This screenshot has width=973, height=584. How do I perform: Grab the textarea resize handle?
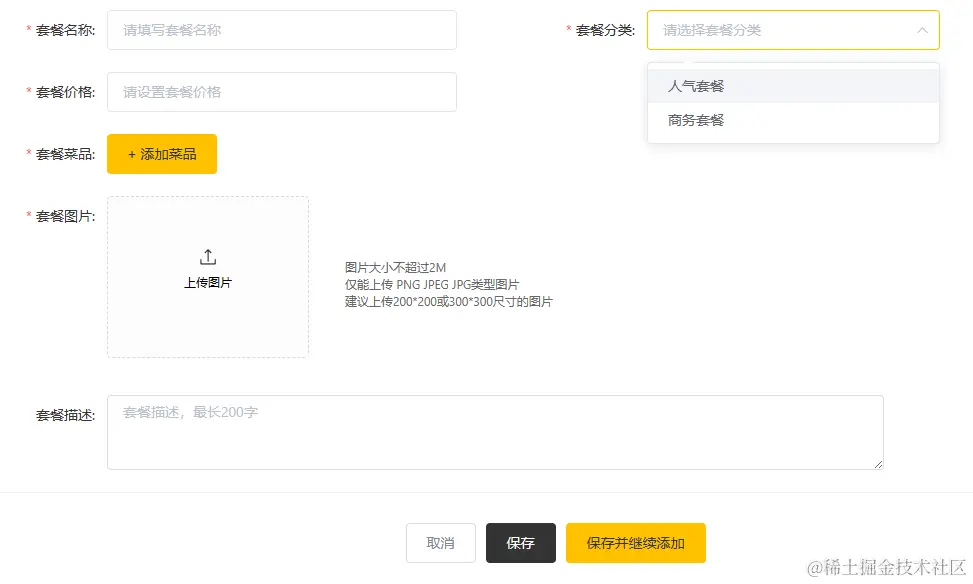click(878, 464)
